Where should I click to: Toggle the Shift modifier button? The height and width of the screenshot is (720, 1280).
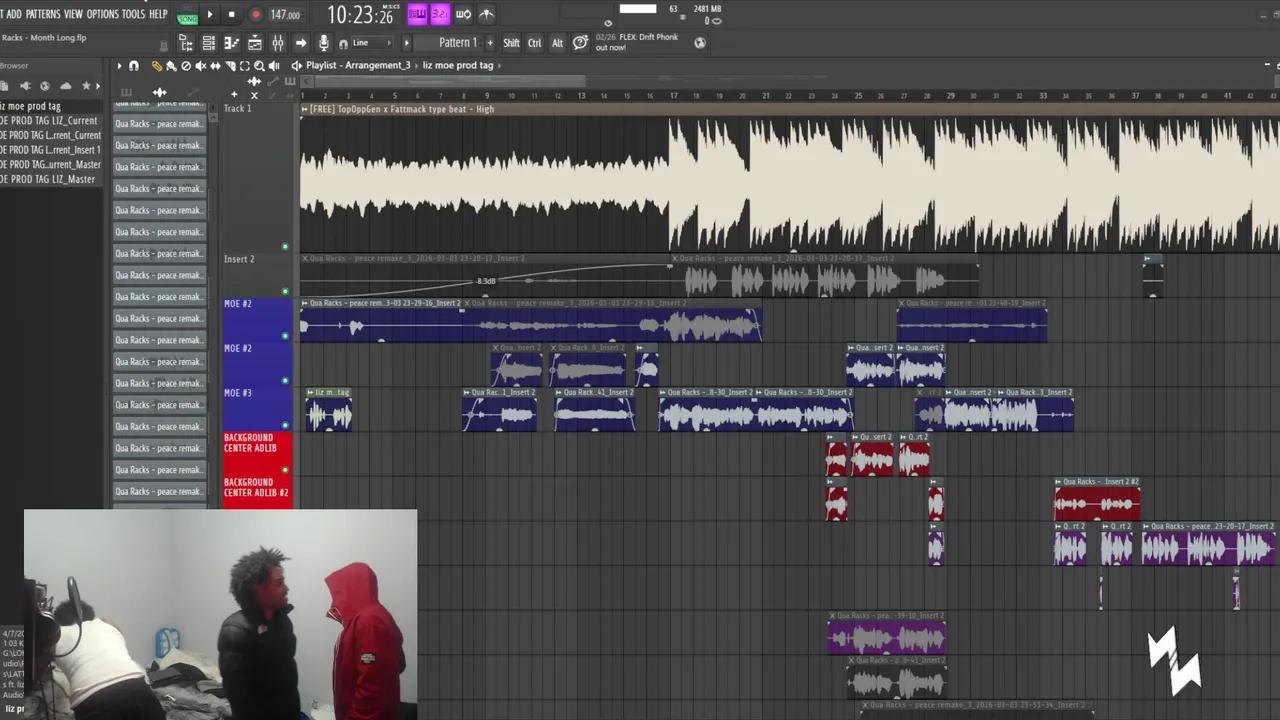point(511,43)
